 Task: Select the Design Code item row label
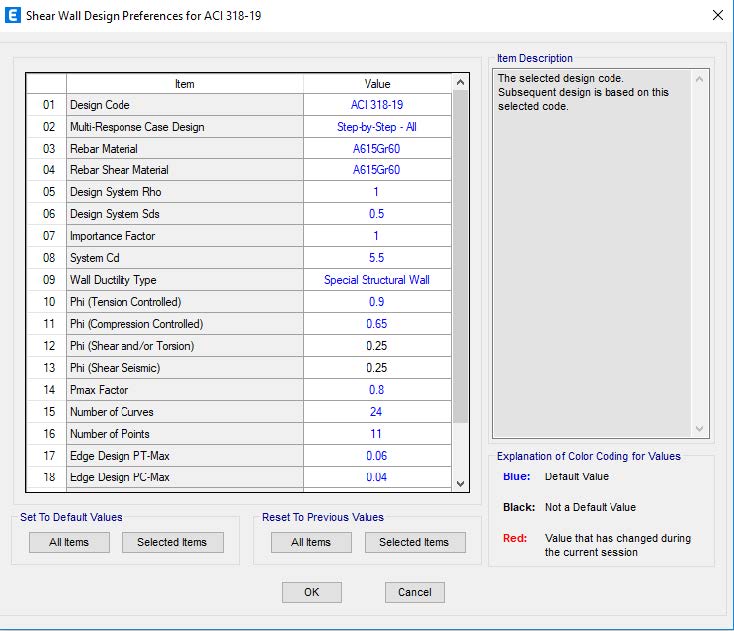(x=185, y=105)
